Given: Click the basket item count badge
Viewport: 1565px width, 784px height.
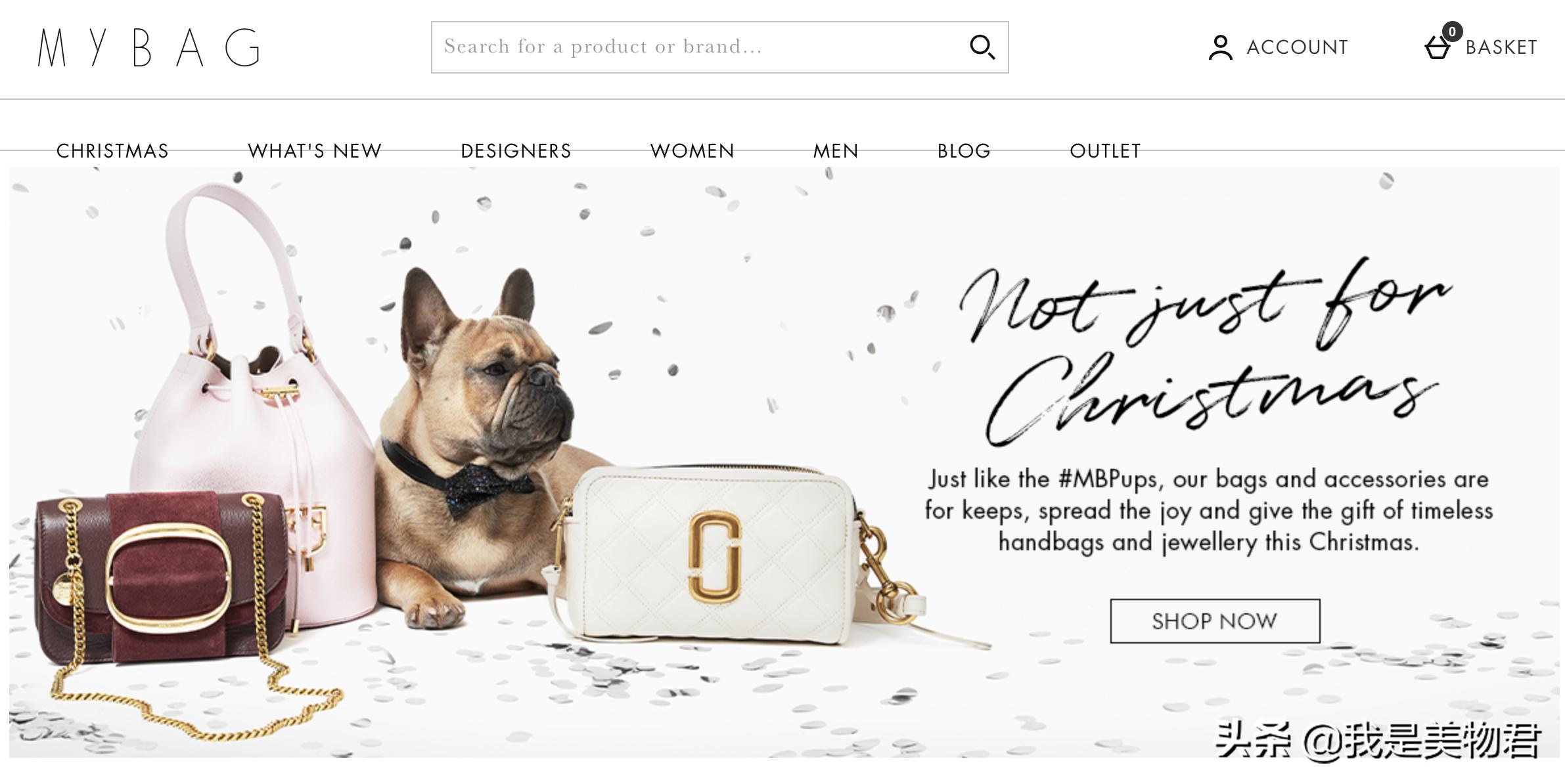Looking at the screenshot, I should 1452,32.
